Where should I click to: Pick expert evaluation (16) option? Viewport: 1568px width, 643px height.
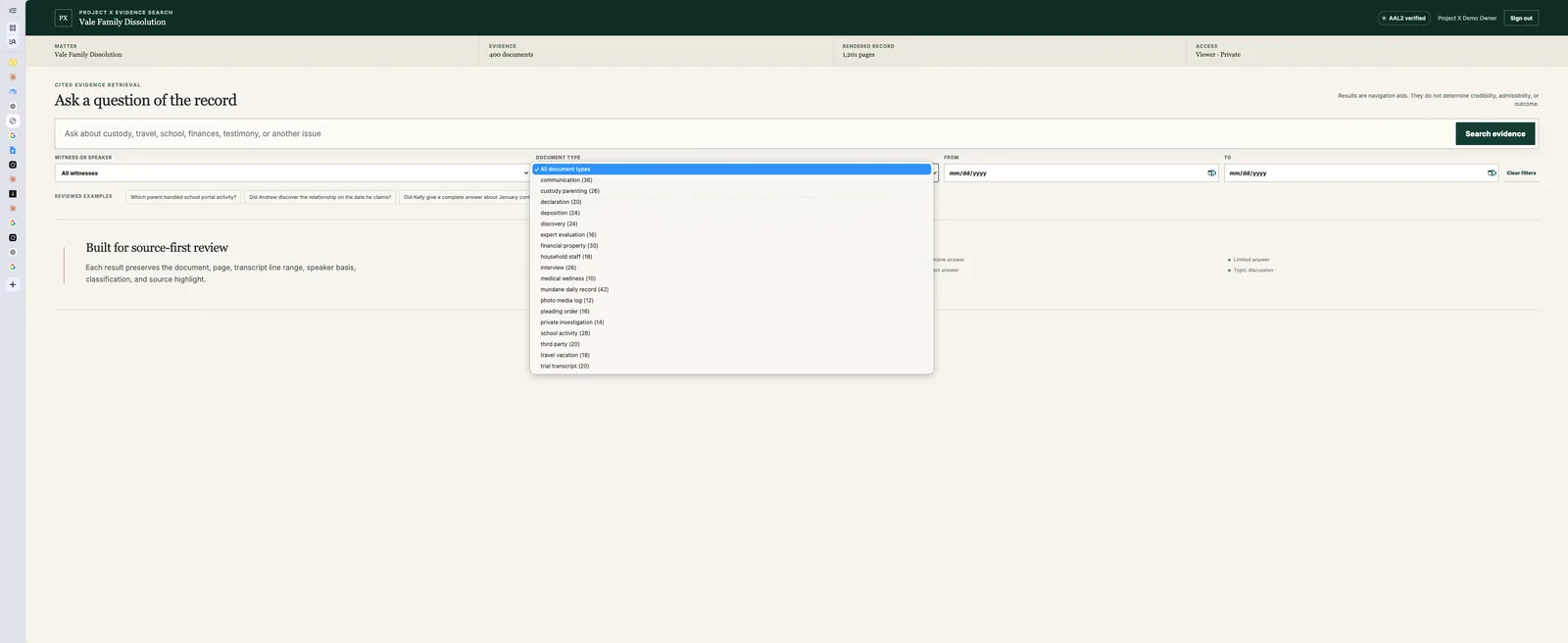pyautogui.click(x=731, y=235)
